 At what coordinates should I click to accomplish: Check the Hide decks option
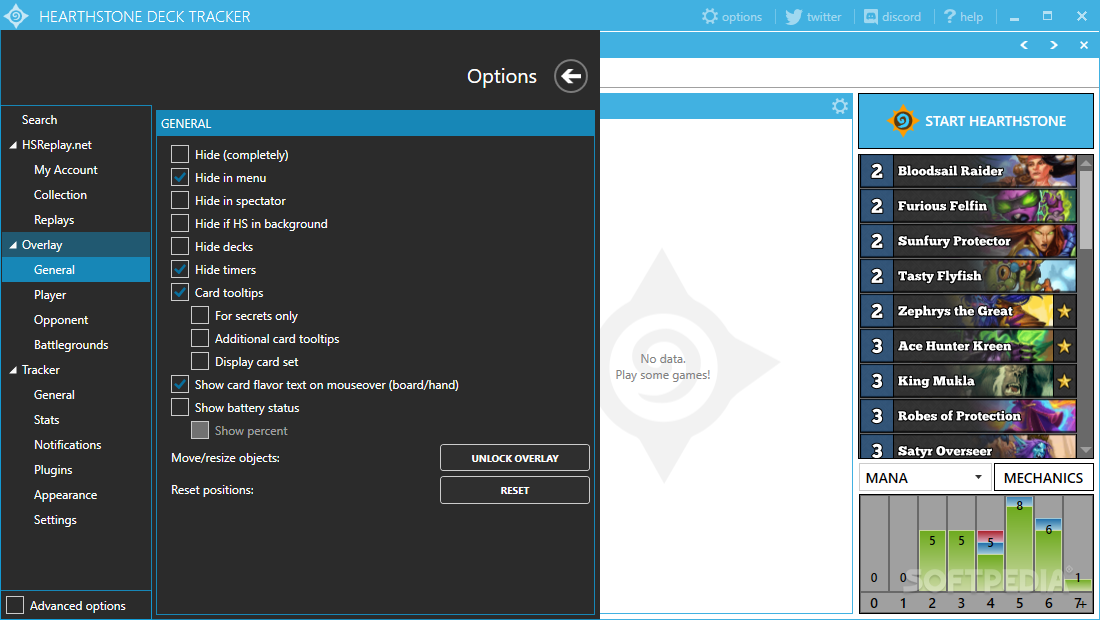tap(180, 246)
